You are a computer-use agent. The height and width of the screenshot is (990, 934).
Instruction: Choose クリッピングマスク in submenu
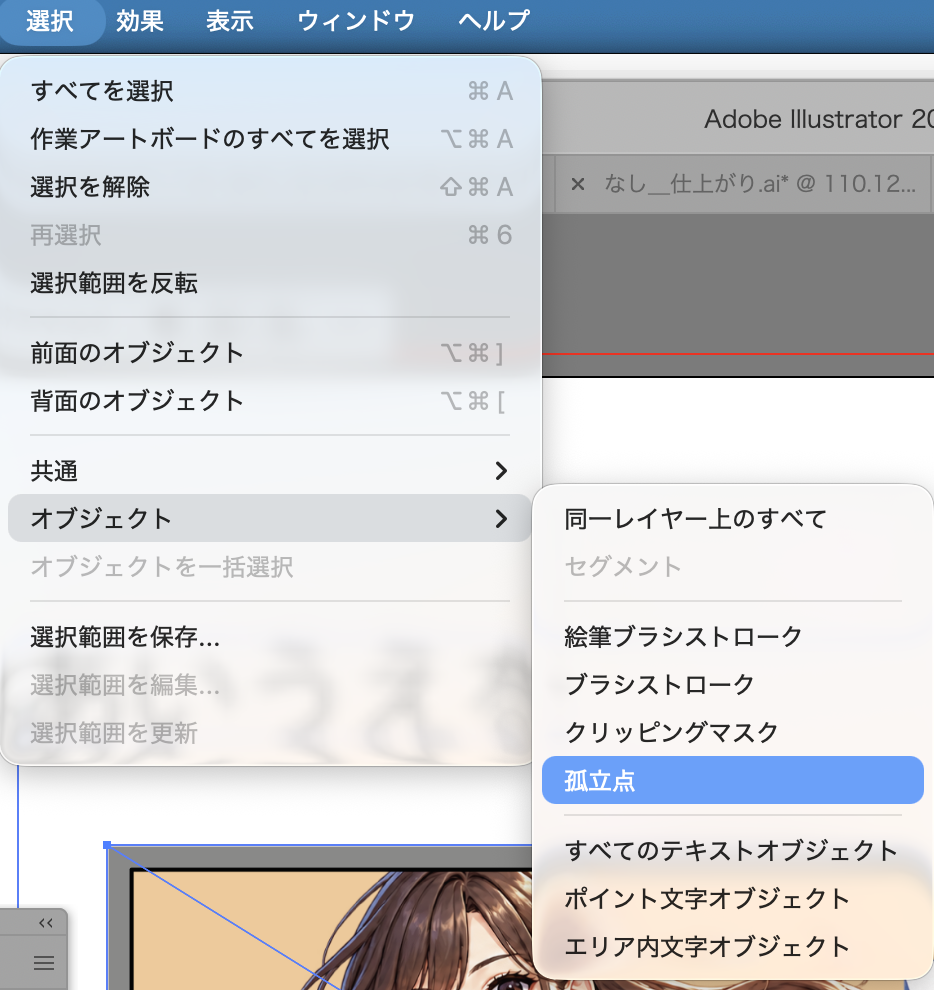733,732
